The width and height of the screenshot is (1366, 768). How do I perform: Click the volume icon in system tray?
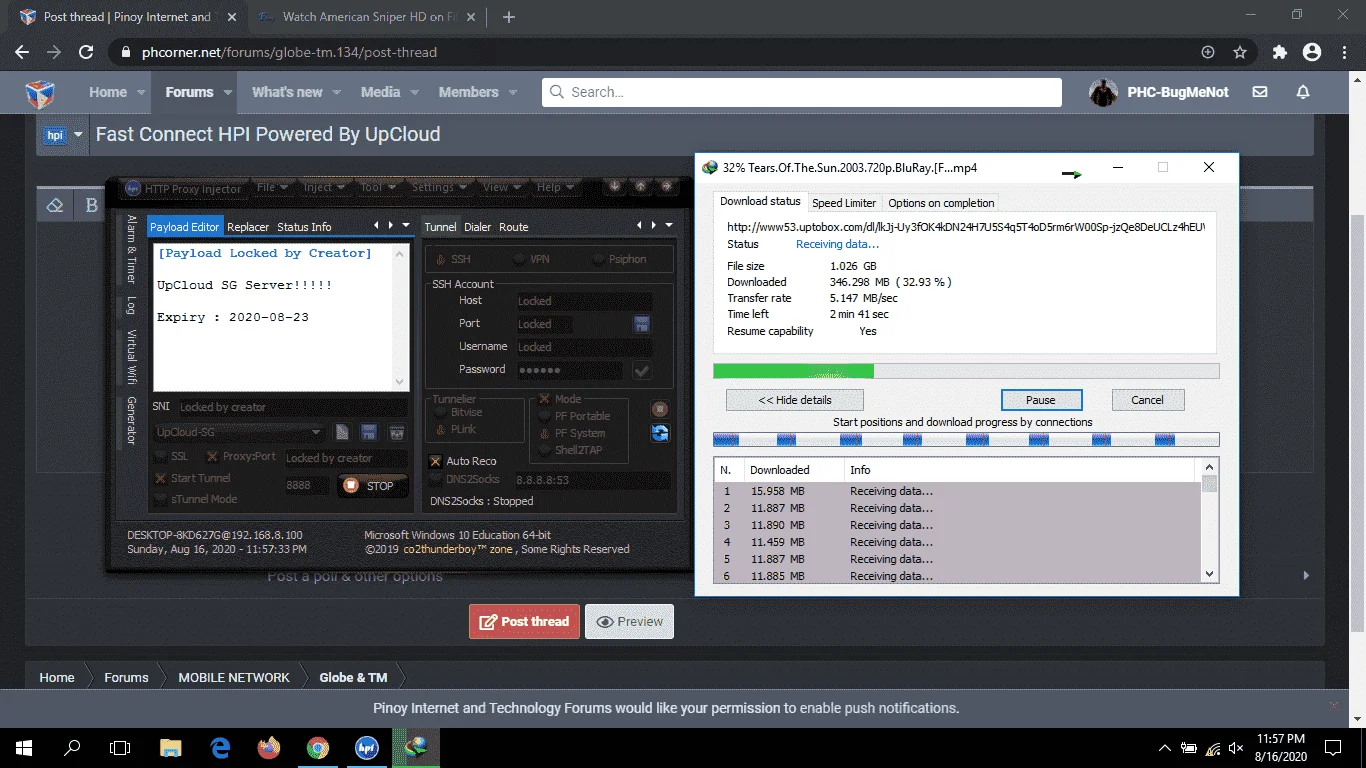pos(1236,748)
